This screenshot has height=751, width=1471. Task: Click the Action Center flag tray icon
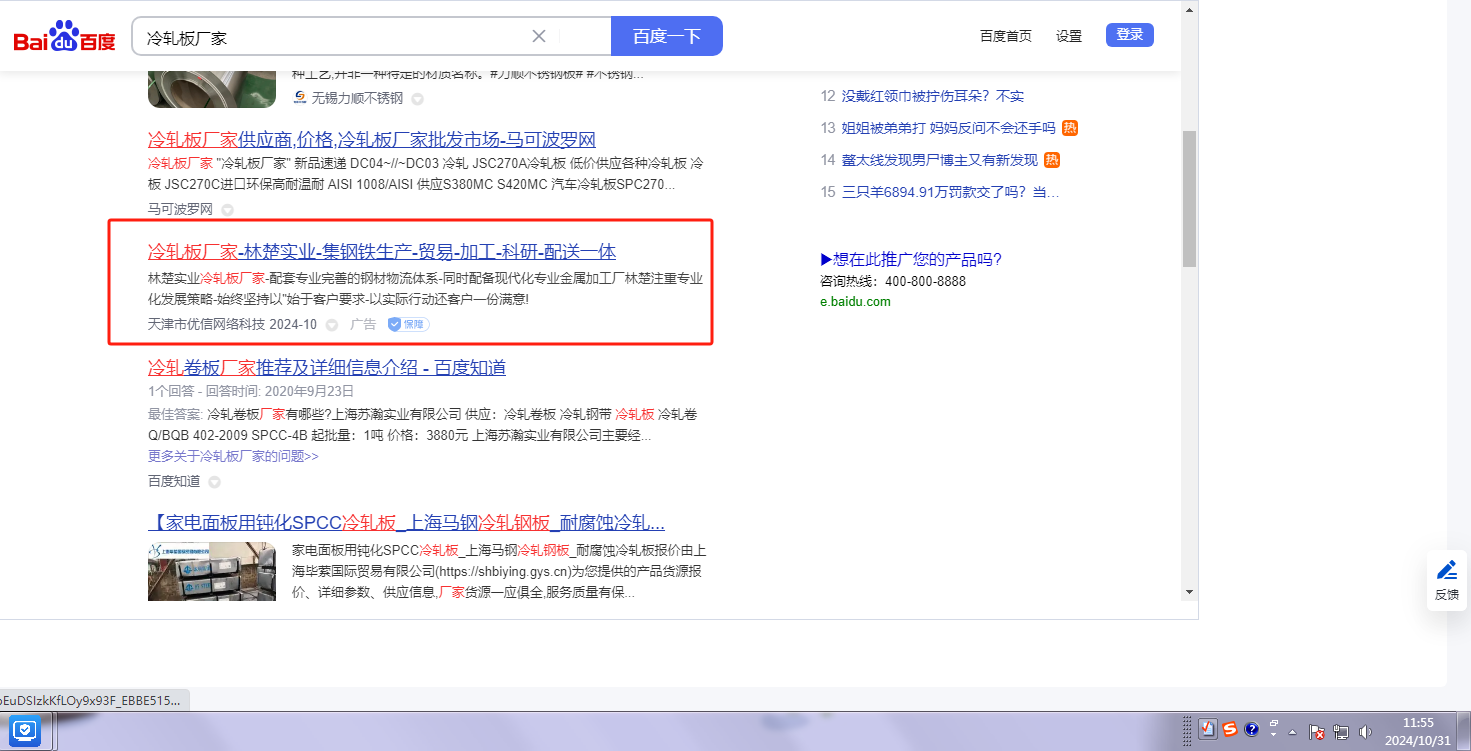(1317, 732)
